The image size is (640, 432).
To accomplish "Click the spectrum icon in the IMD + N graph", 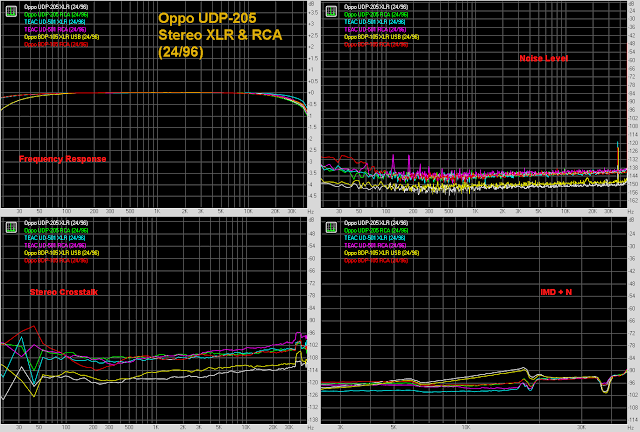I will 331,227.
